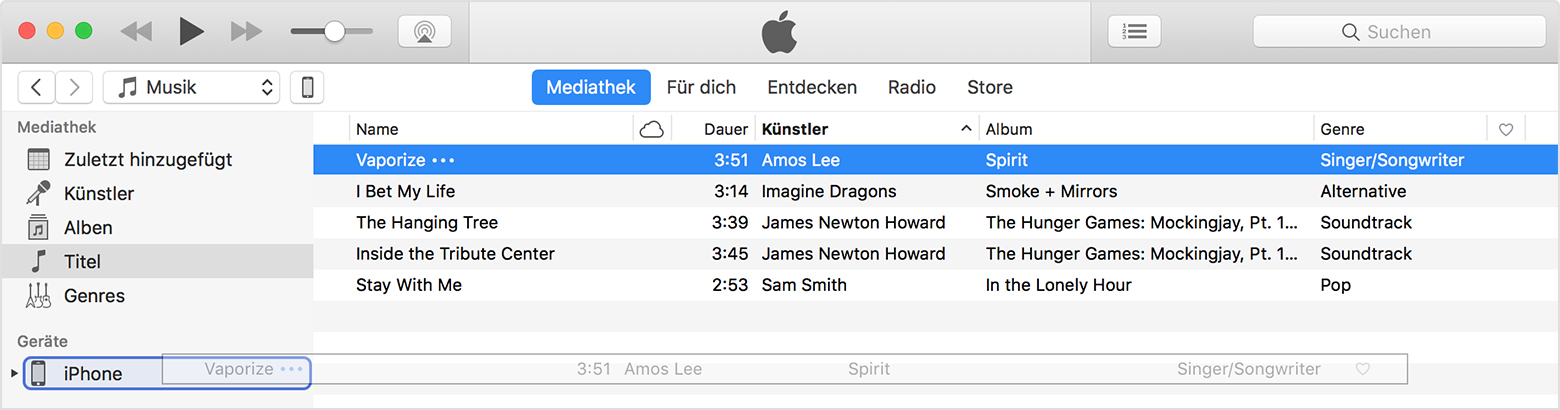Screen dimensions: 1560x410
Task: Toggle sort direction arrow in Künstler column
Action: [x=966, y=128]
